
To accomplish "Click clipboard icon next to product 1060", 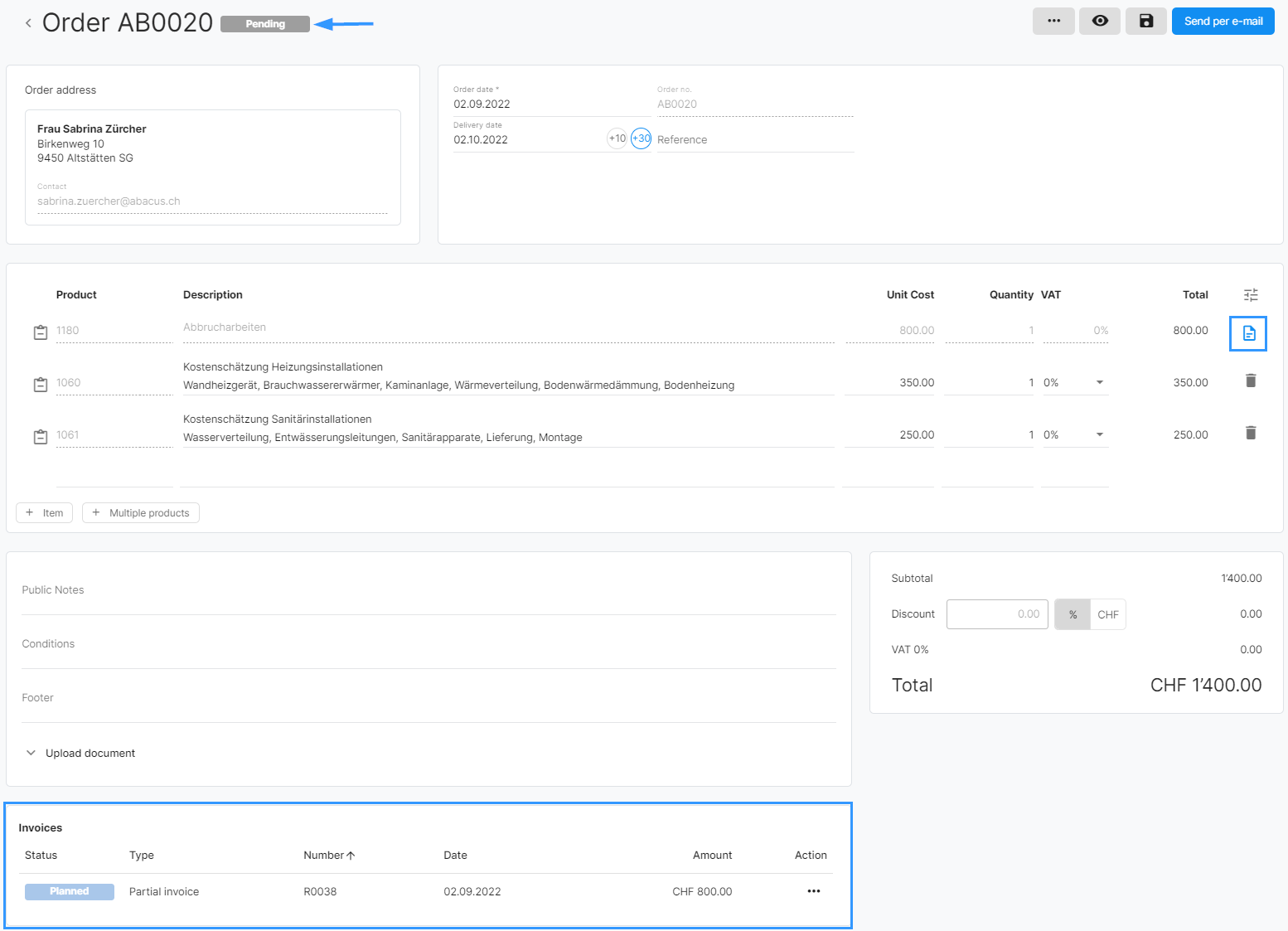I will pos(41,385).
